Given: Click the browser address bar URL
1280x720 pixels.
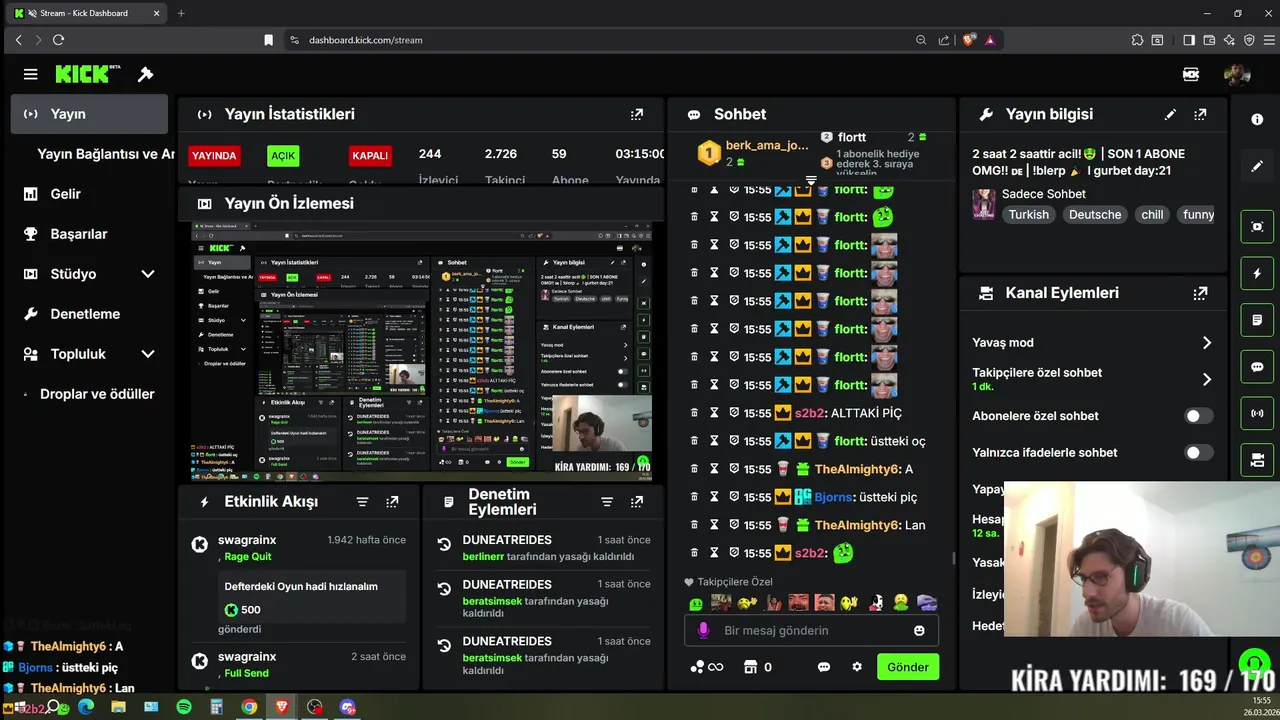Looking at the screenshot, I should point(366,40).
